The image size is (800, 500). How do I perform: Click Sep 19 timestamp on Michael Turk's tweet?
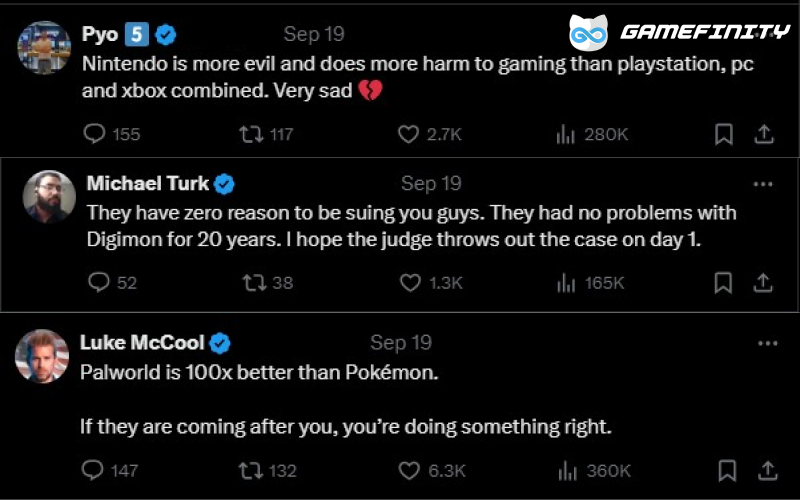[x=431, y=184]
